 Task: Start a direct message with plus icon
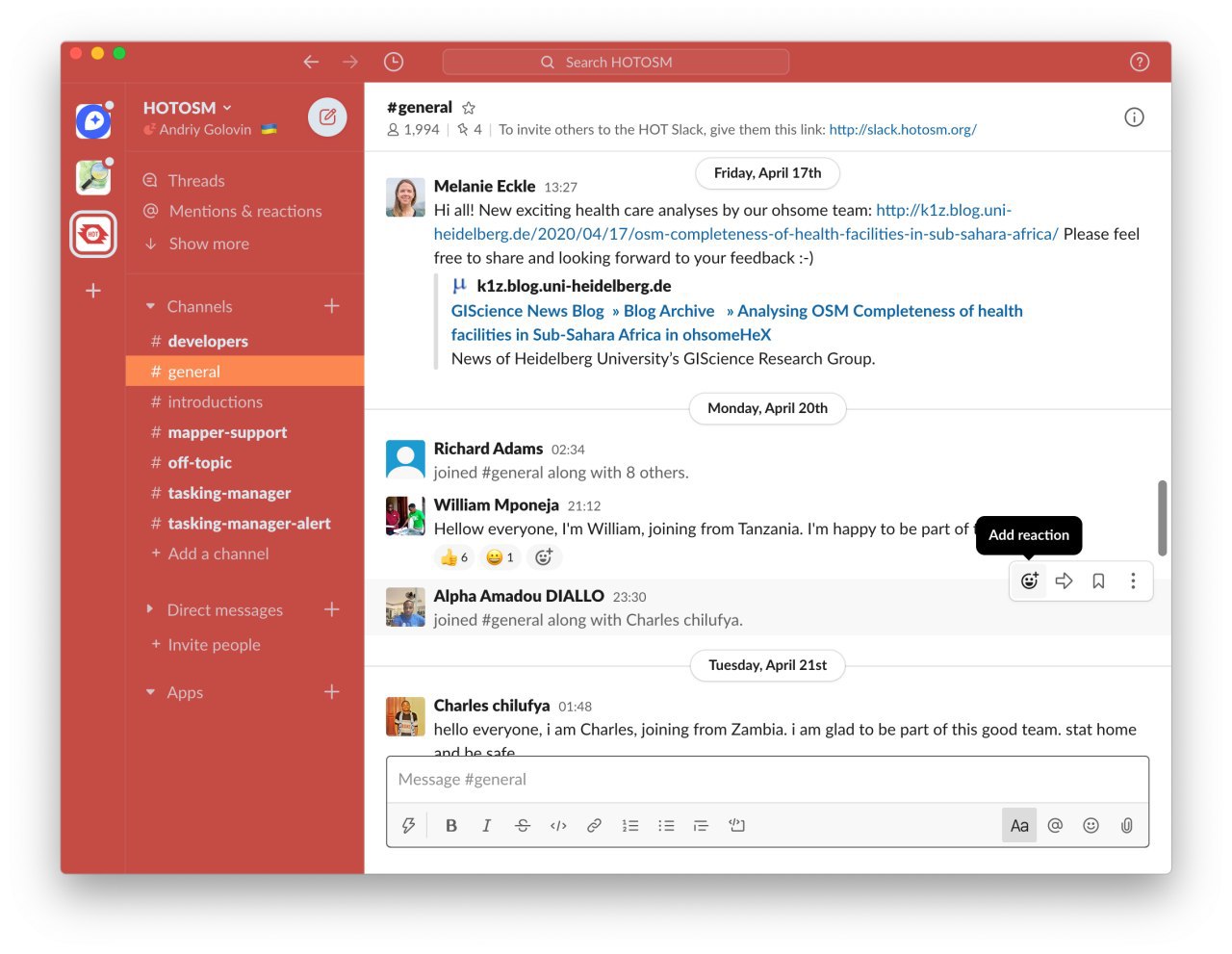[332, 609]
